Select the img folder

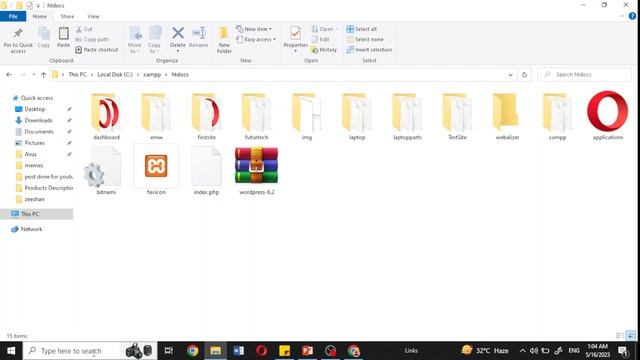pyautogui.click(x=307, y=116)
